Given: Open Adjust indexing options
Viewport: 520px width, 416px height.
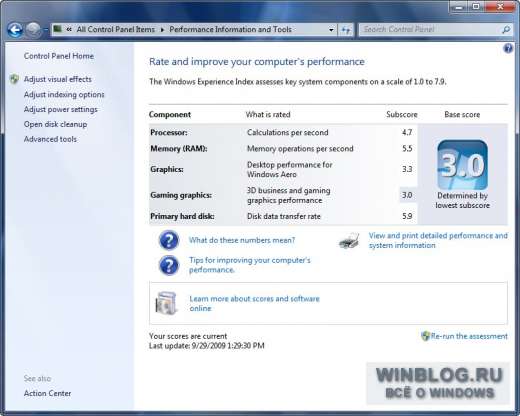Looking at the screenshot, I should pyautogui.click(x=64, y=95).
